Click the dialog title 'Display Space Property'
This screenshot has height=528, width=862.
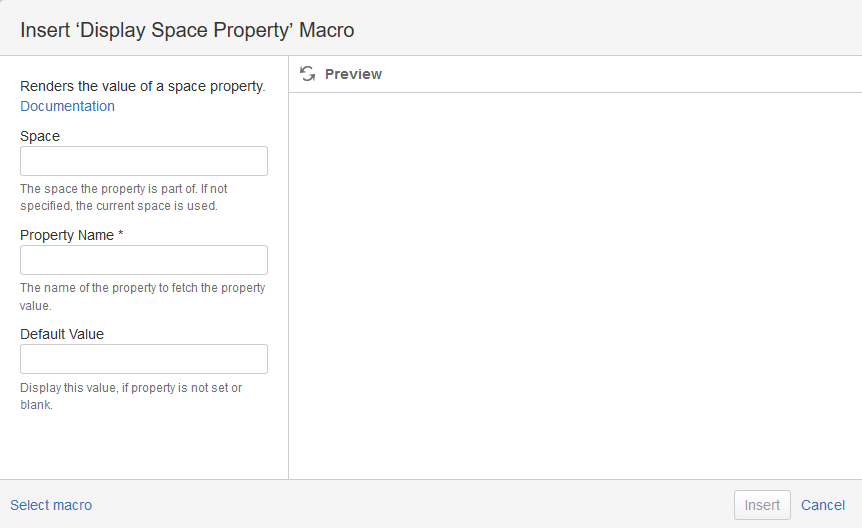click(187, 30)
